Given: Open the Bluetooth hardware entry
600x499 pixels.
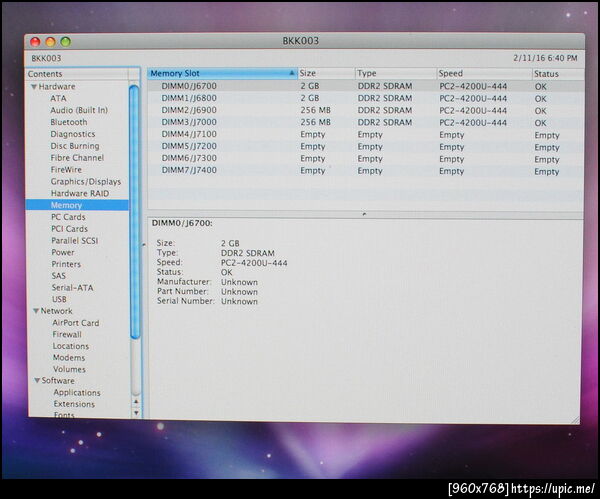Looking at the screenshot, I should (x=69, y=122).
